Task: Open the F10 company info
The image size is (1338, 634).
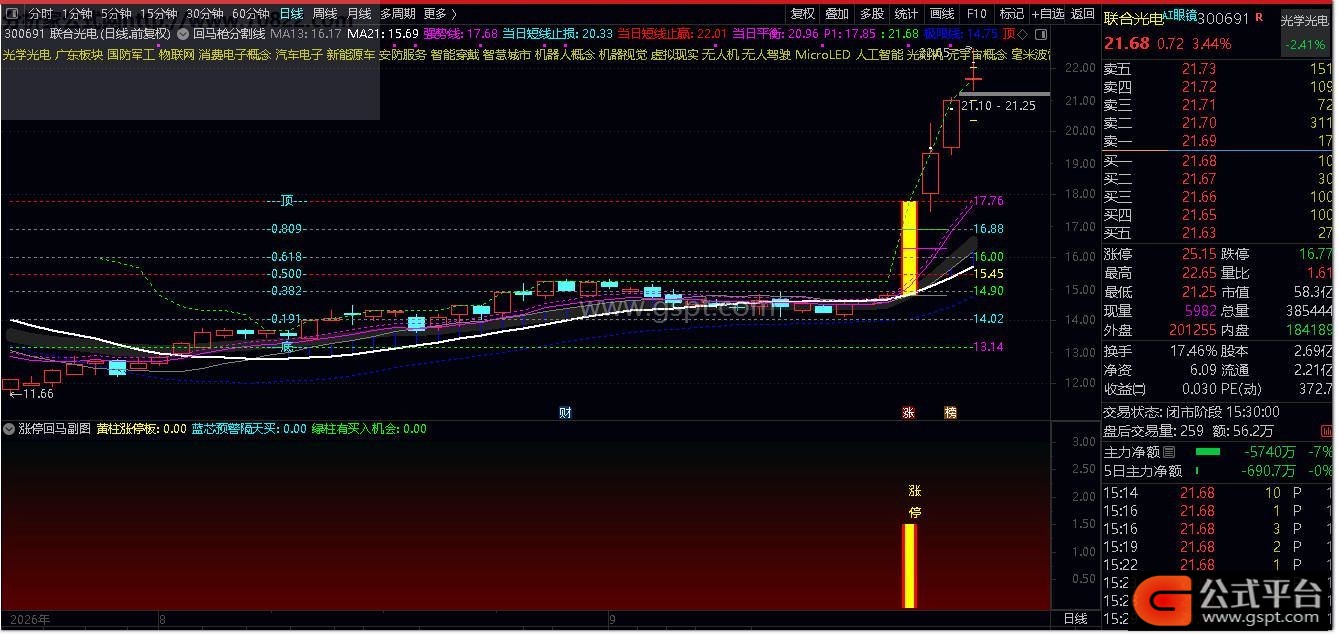Action: coord(977,14)
